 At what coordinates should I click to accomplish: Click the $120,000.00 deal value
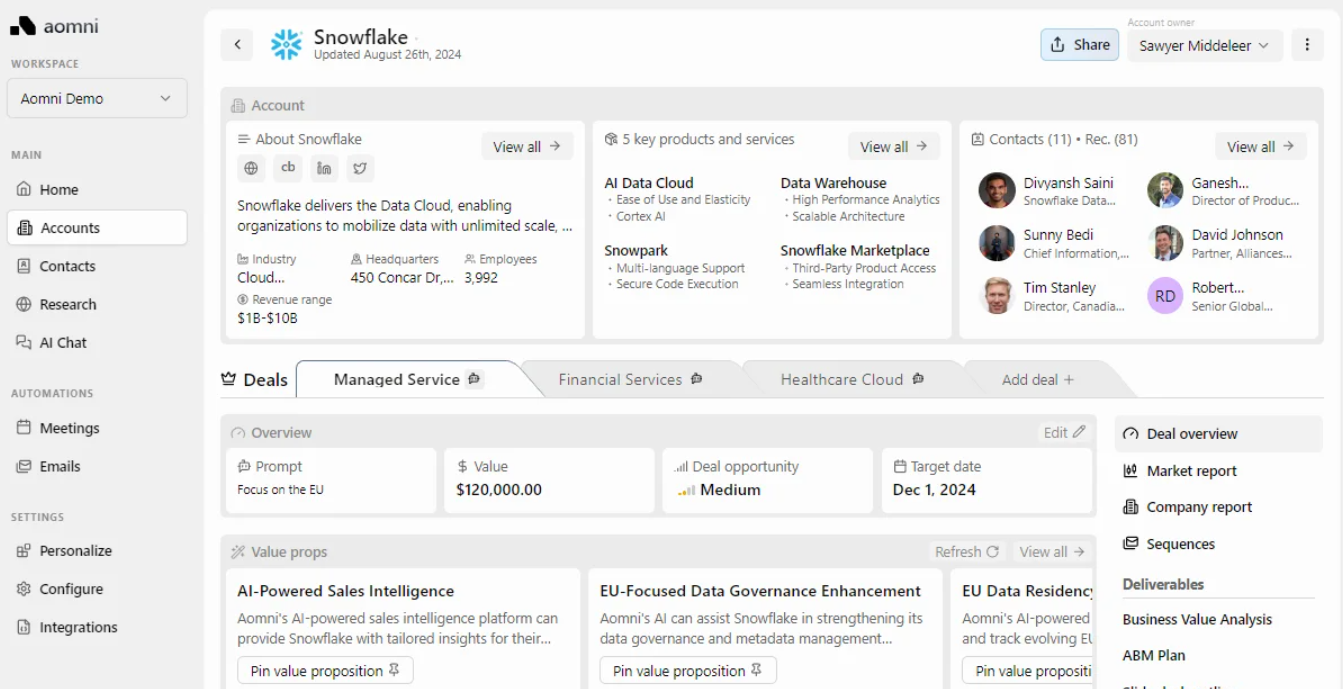tap(499, 490)
